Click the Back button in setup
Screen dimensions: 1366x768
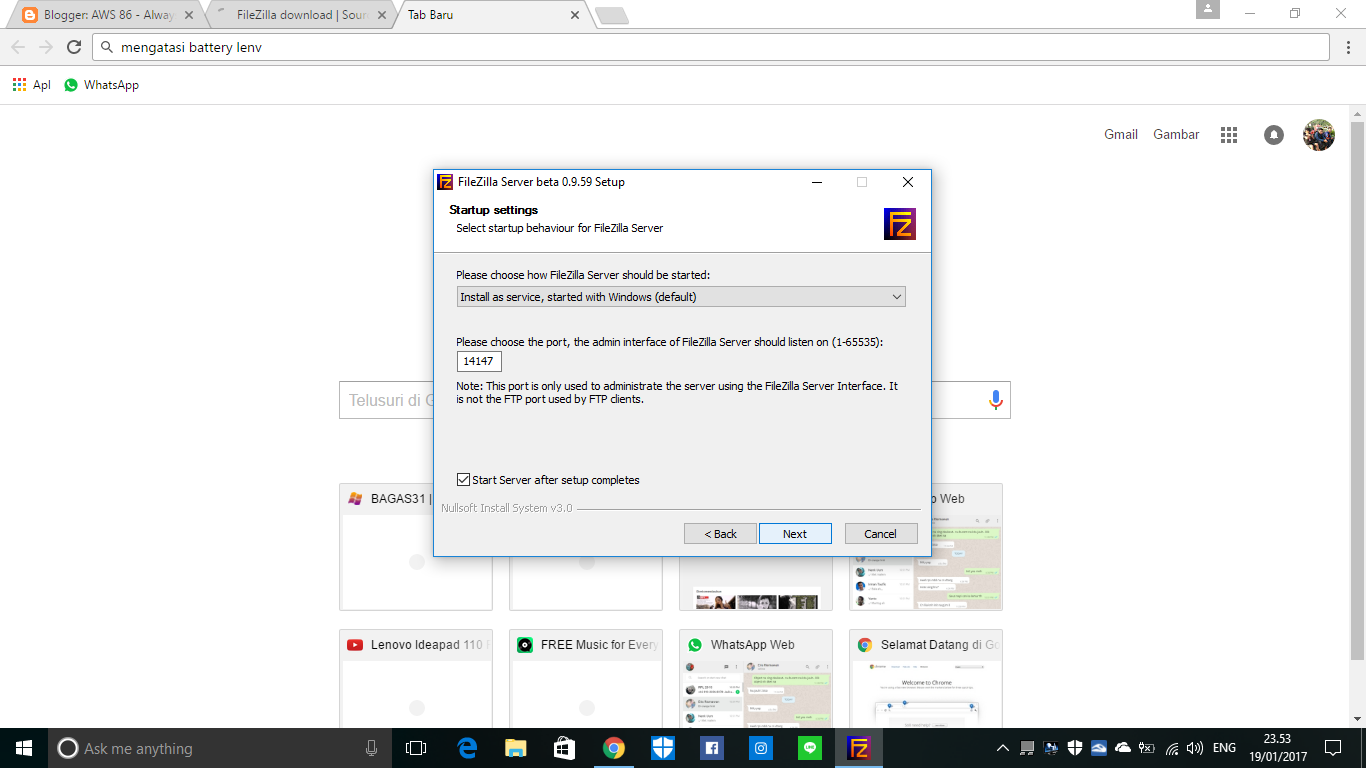pyautogui.click(x=720, y=534)
